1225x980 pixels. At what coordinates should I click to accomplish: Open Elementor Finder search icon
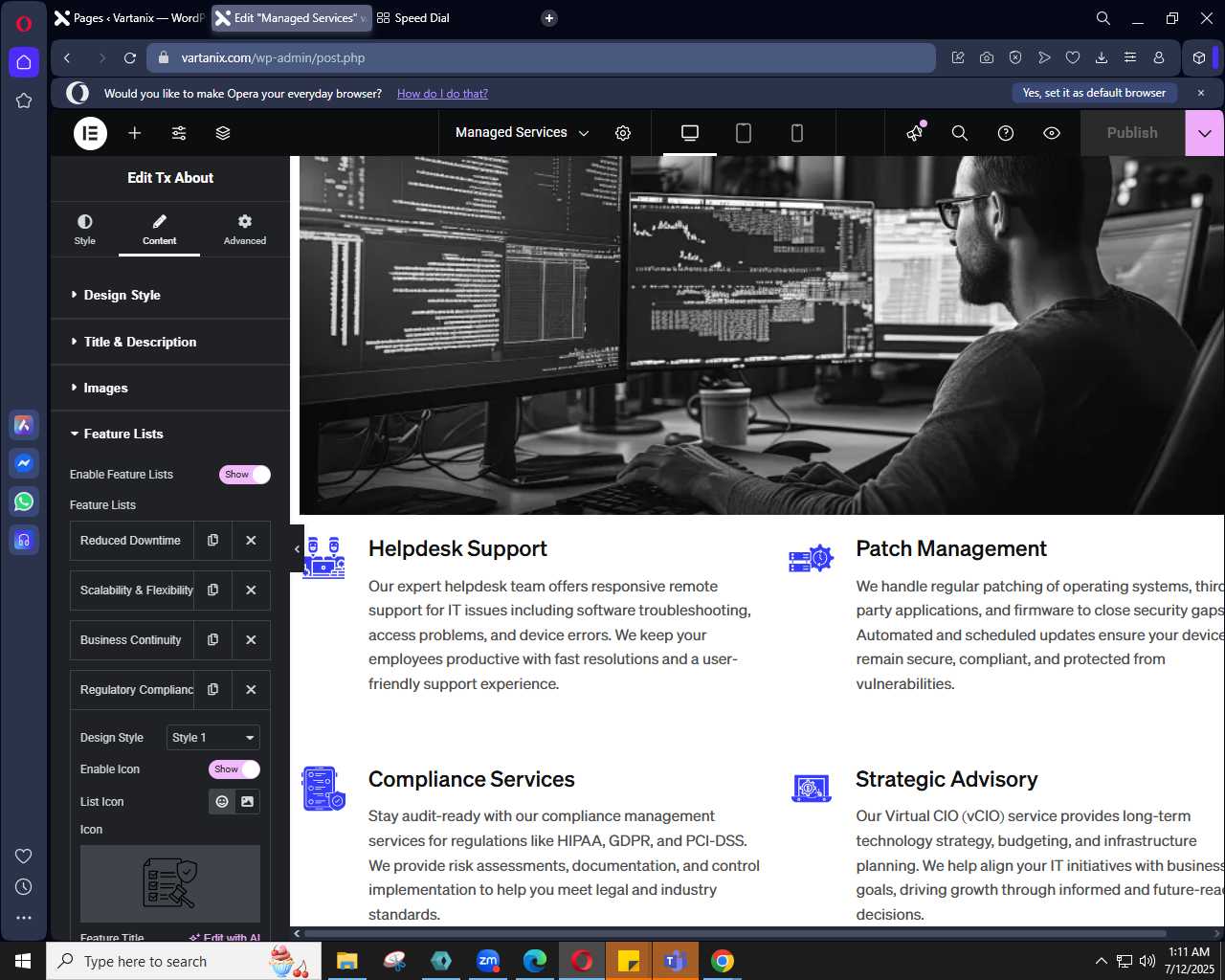[x=960, y=133]
